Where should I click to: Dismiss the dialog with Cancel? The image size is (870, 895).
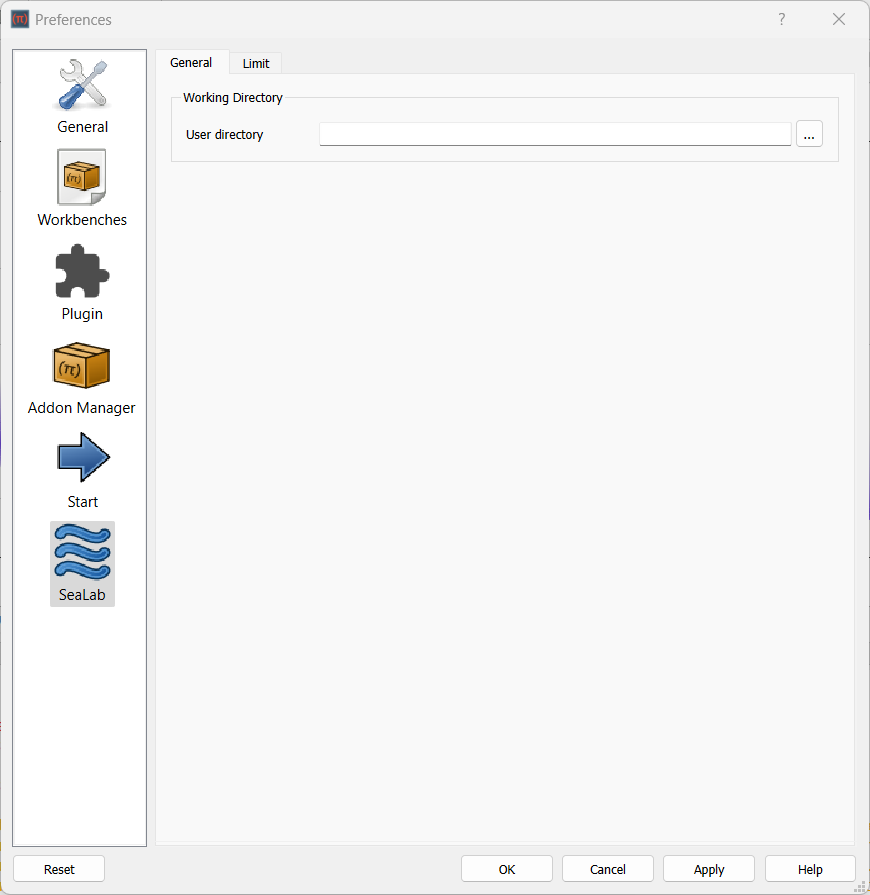point(607,868)
